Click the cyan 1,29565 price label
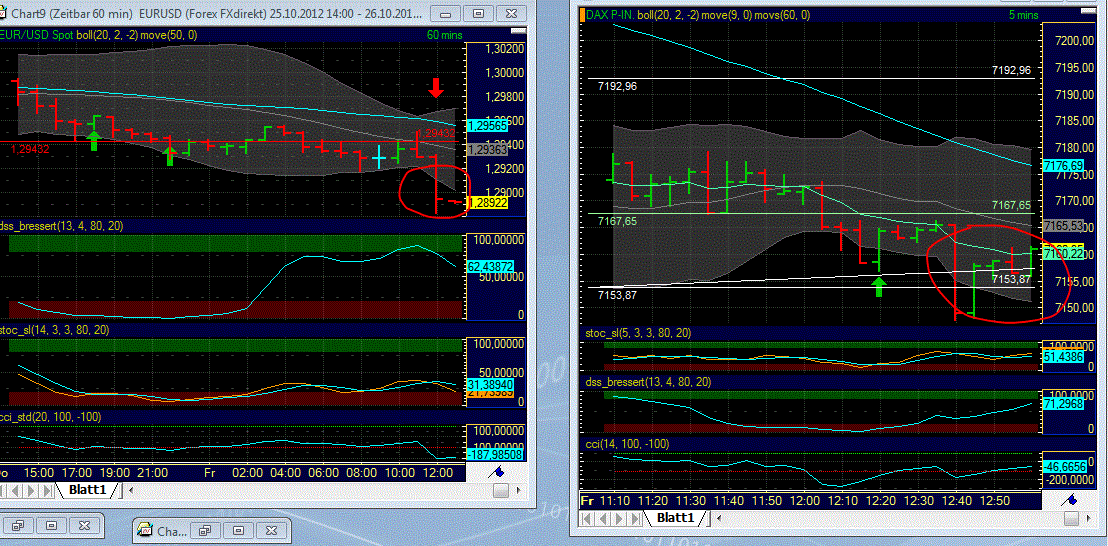Viewport: 1108px width, 546px height. pyautogui.click(x=487, y=124)
